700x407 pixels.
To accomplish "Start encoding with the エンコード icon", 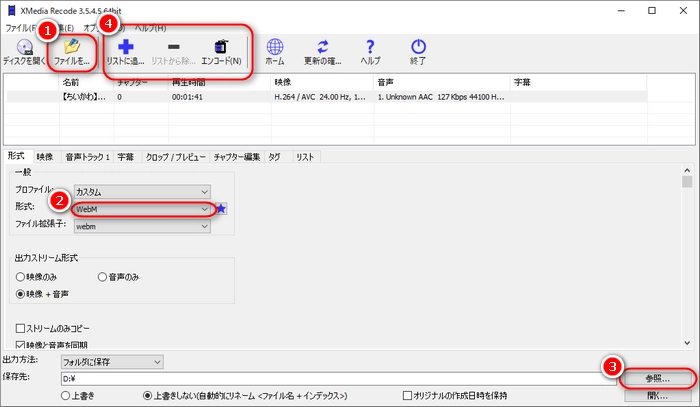I will pyautogui.click(x=221, y=47).
